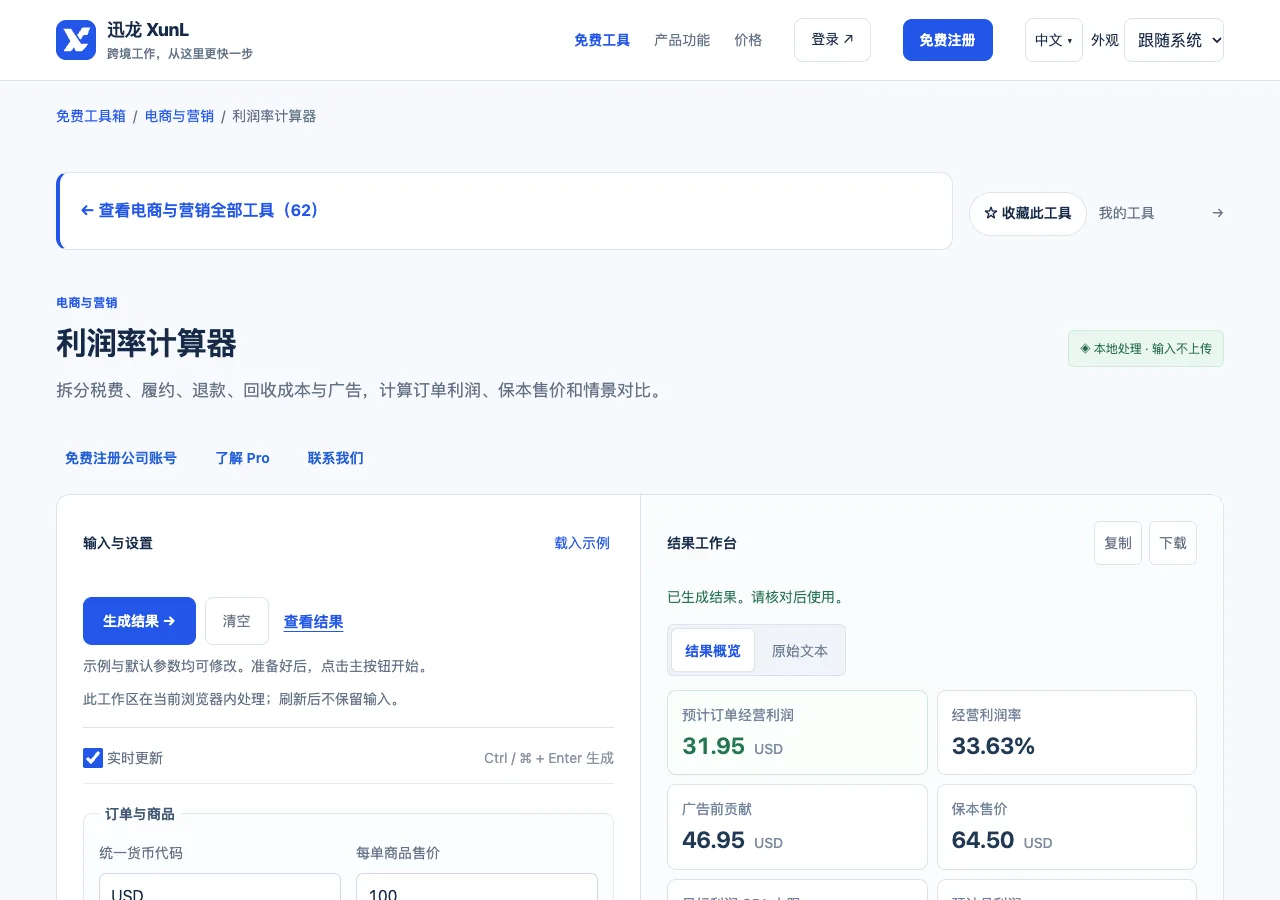Open the 产品功能 nav item
This screenshot has width=1280, height=900.
(682, 40)
